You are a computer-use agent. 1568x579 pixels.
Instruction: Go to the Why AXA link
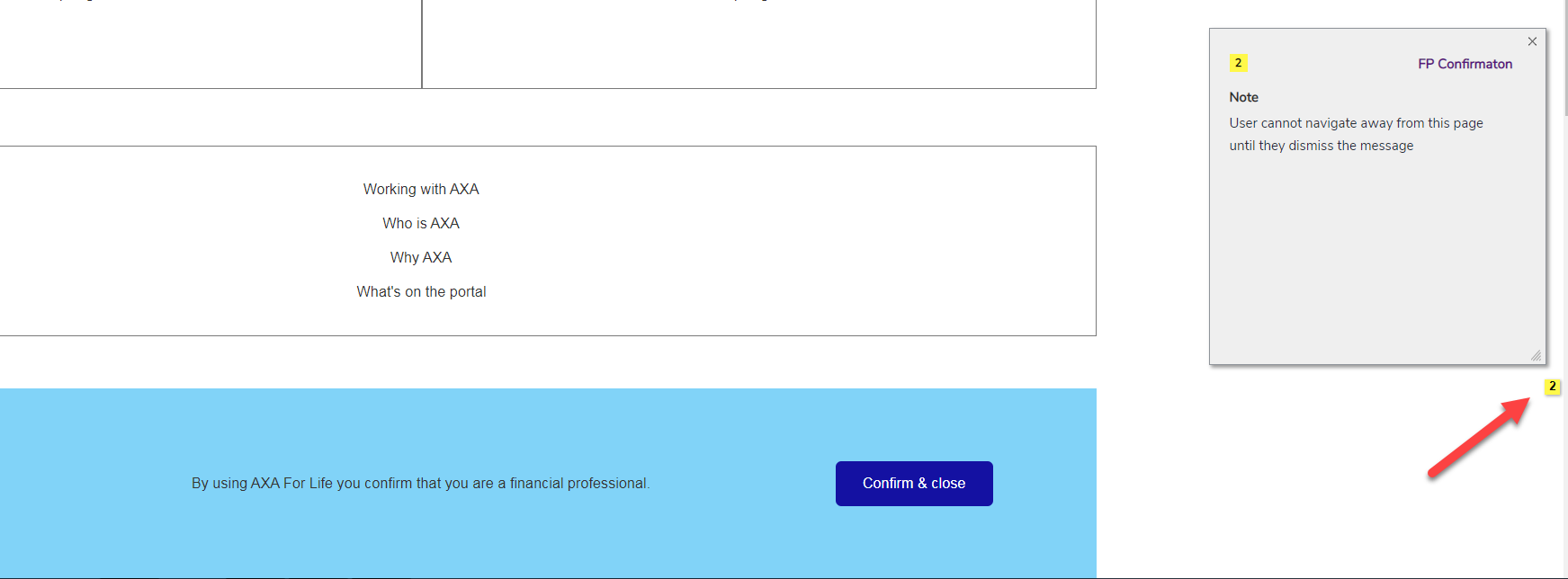421,257
